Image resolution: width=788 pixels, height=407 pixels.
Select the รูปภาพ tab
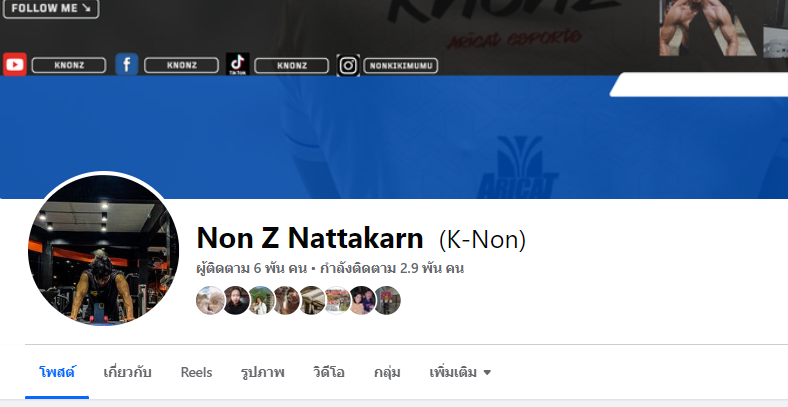(x=262, y=372)
